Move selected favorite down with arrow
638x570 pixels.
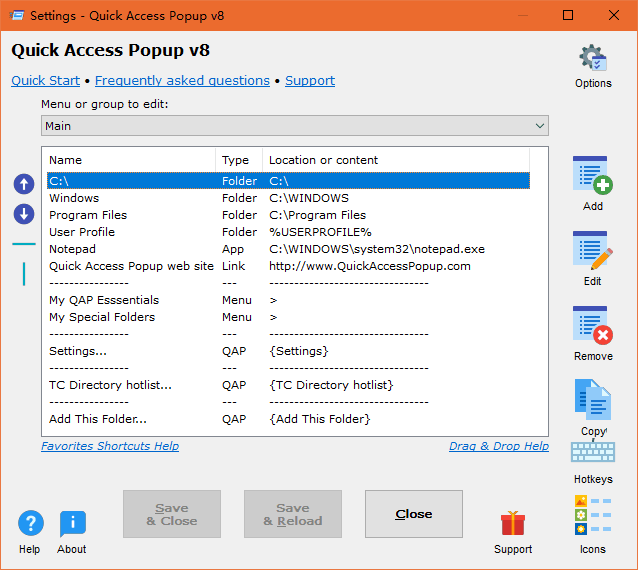pos(24,214)
